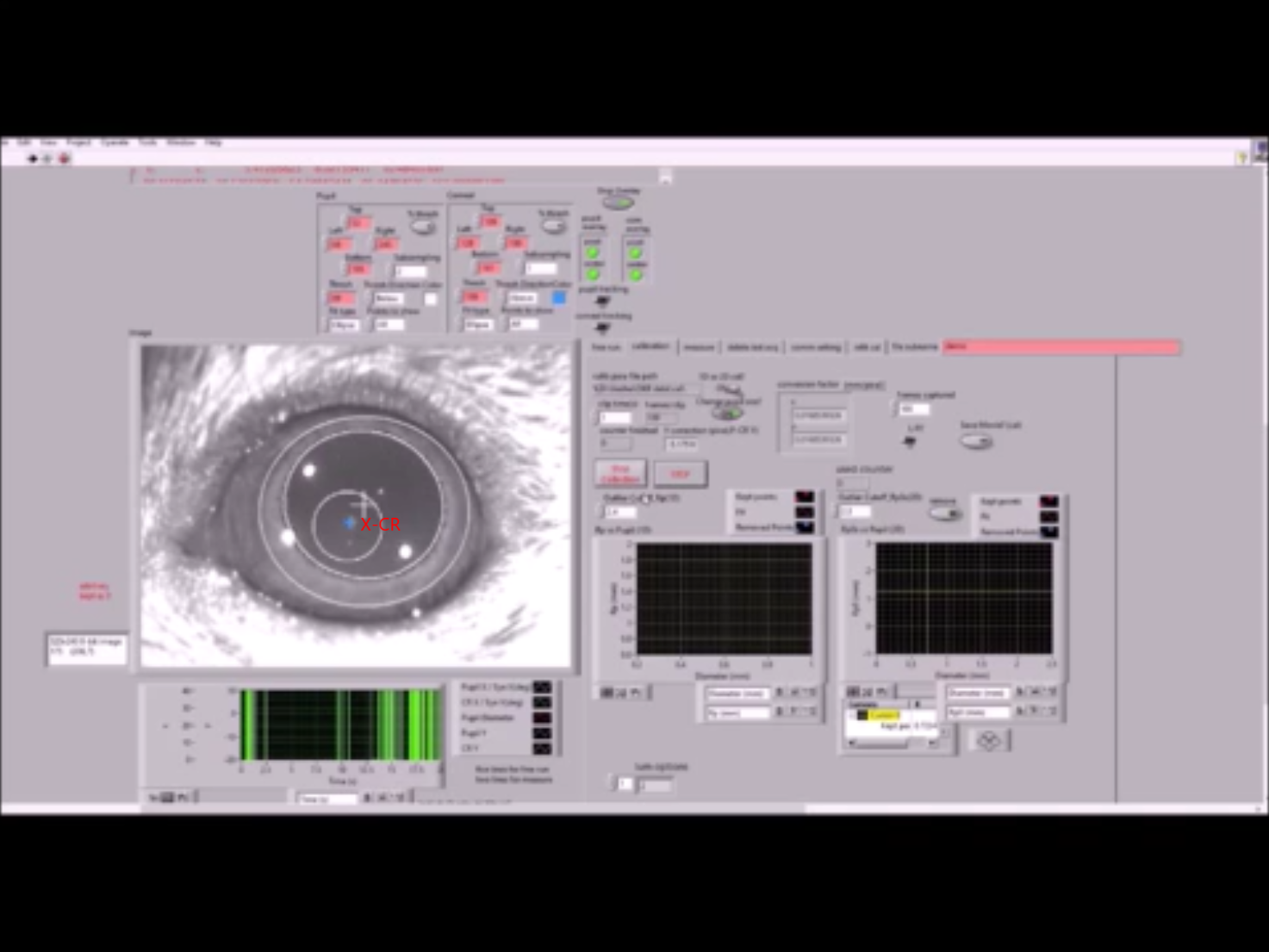This screenshot has width=1269, height=952.
Task: Click the CR X / Eye X plot legend icon
Action: (x=542, y=702)
